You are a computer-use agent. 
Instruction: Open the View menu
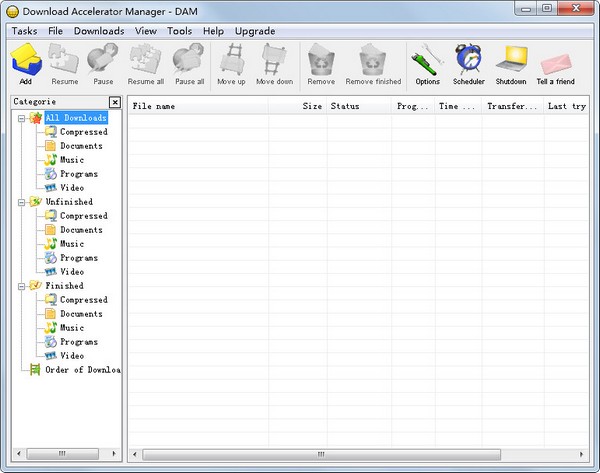pos(145,31)
